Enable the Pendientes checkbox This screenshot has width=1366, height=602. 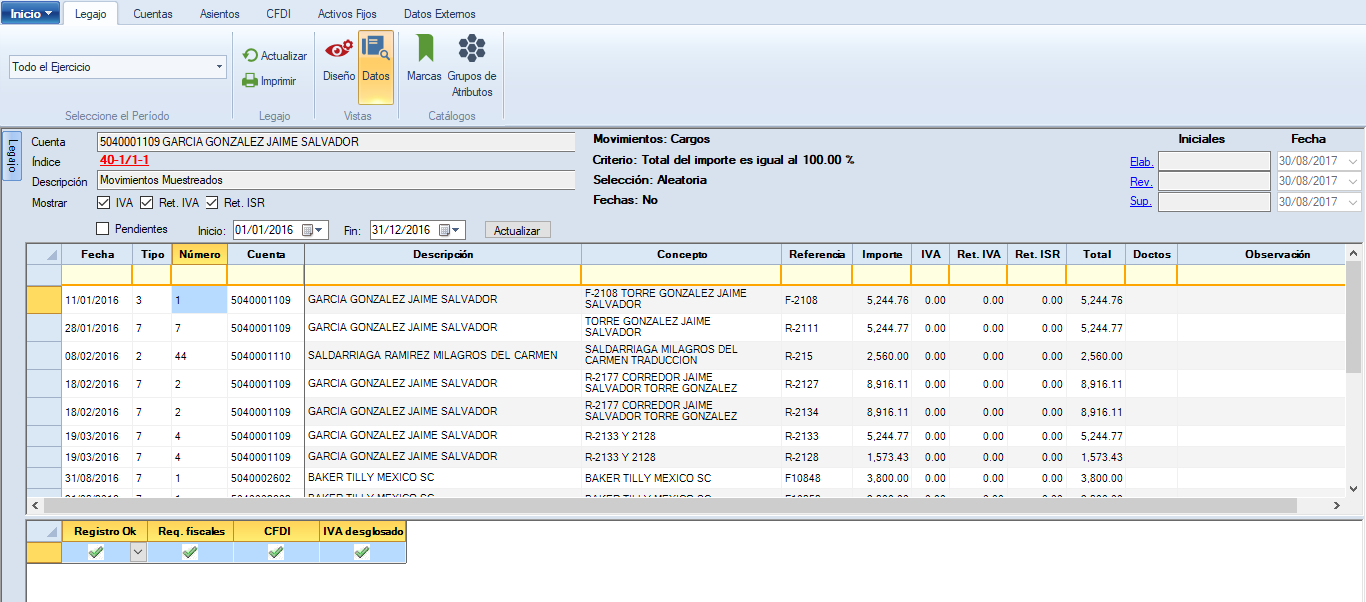pyautogui.click(x=102, y=229)
